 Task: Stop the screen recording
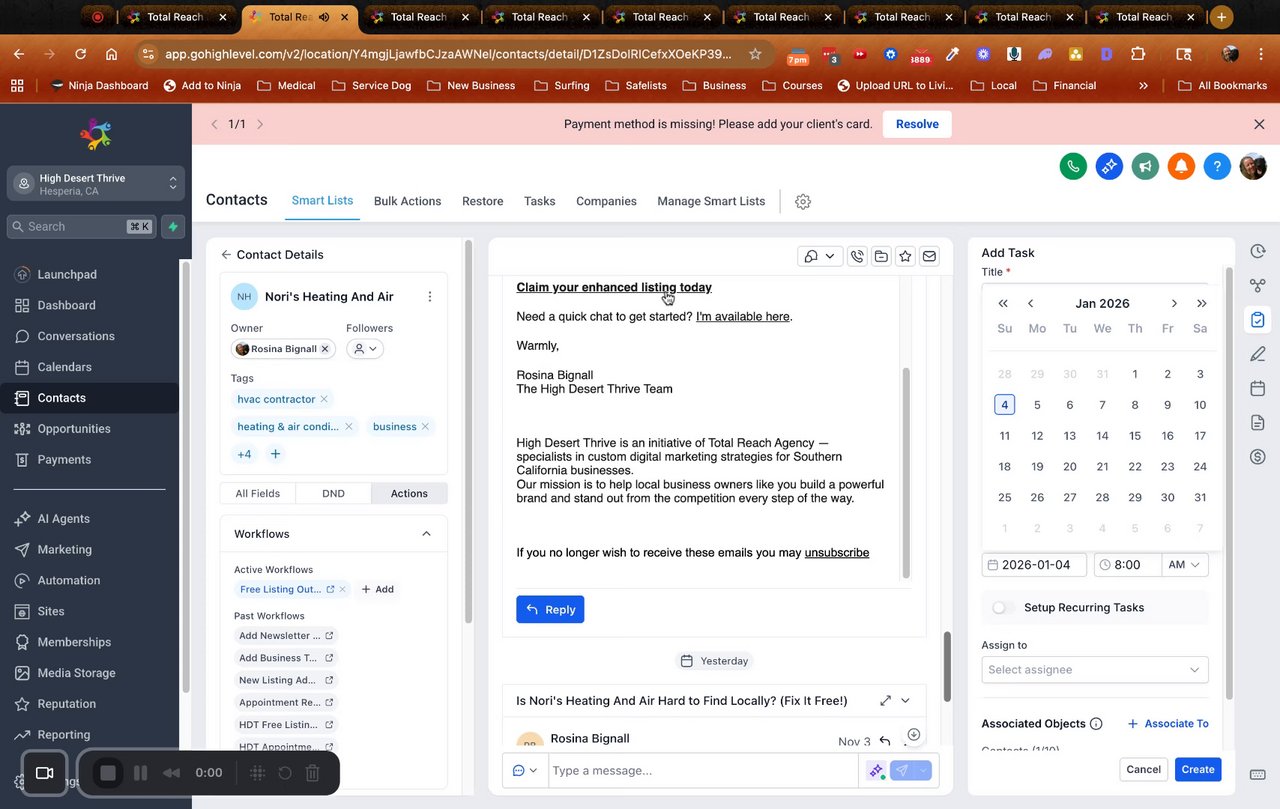[x=109, y=773]
